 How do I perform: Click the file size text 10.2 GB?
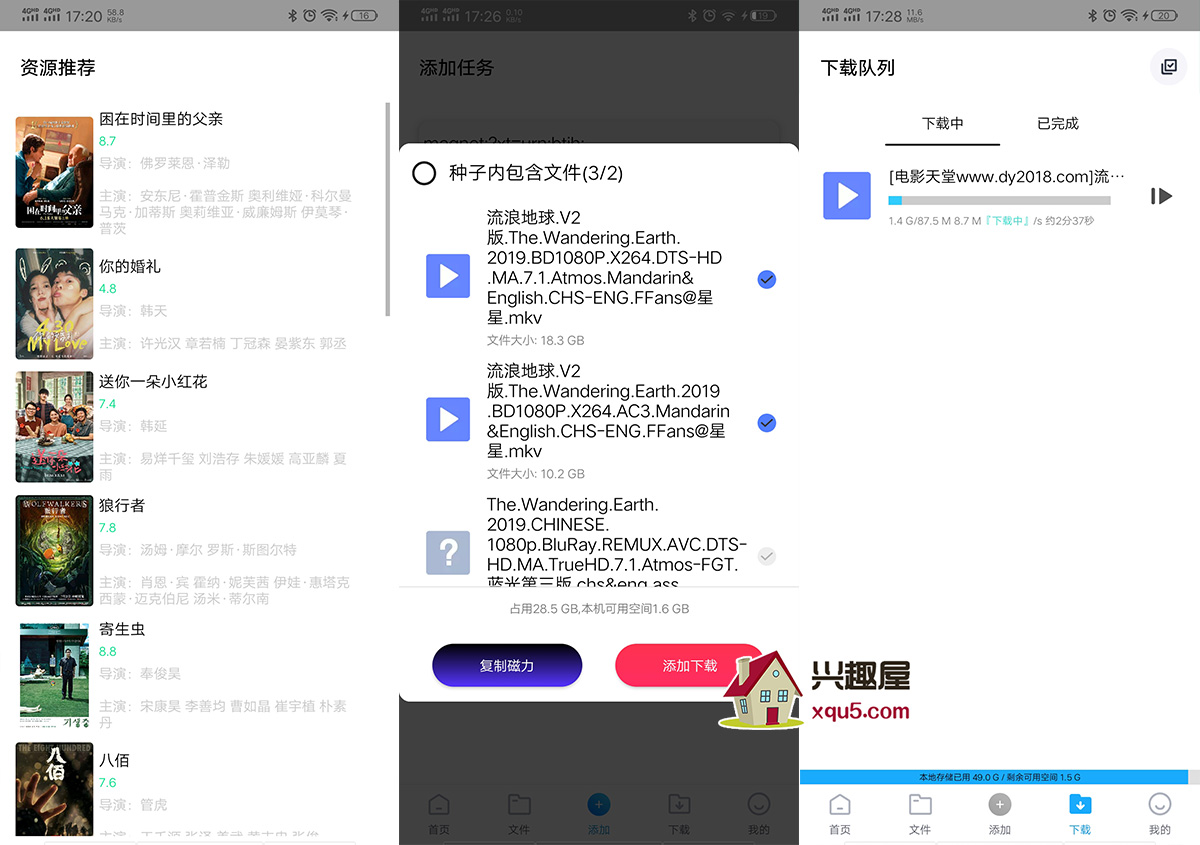[535, 474]
